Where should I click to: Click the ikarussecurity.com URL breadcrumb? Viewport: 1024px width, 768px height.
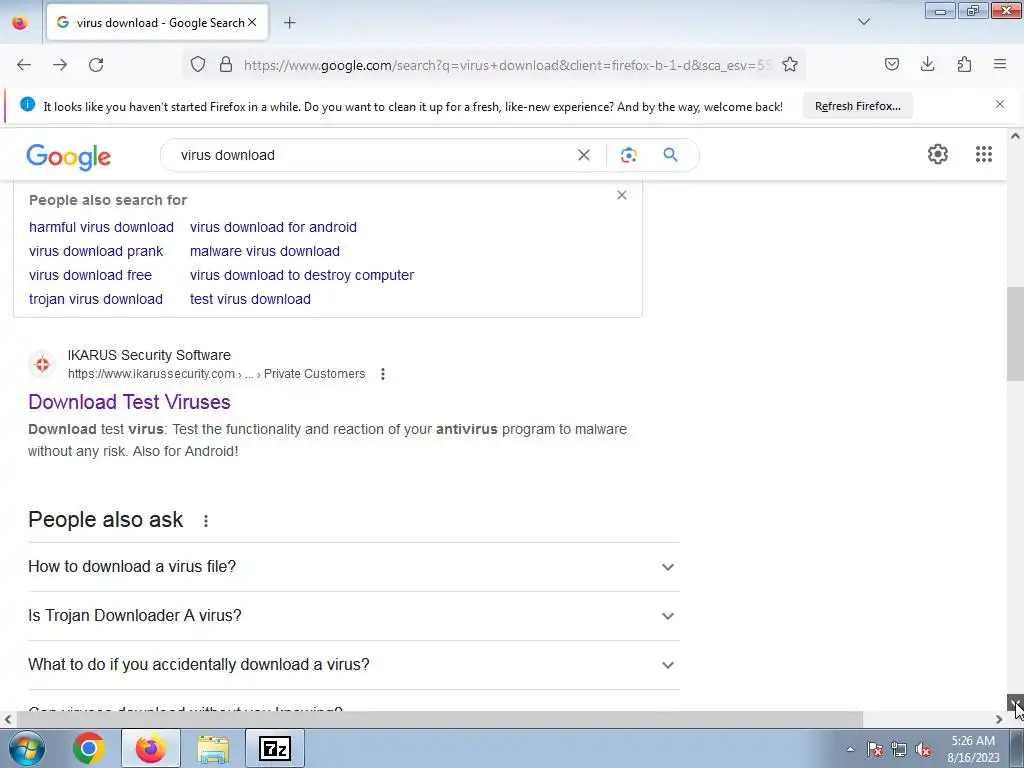click(x=216, y=374)
